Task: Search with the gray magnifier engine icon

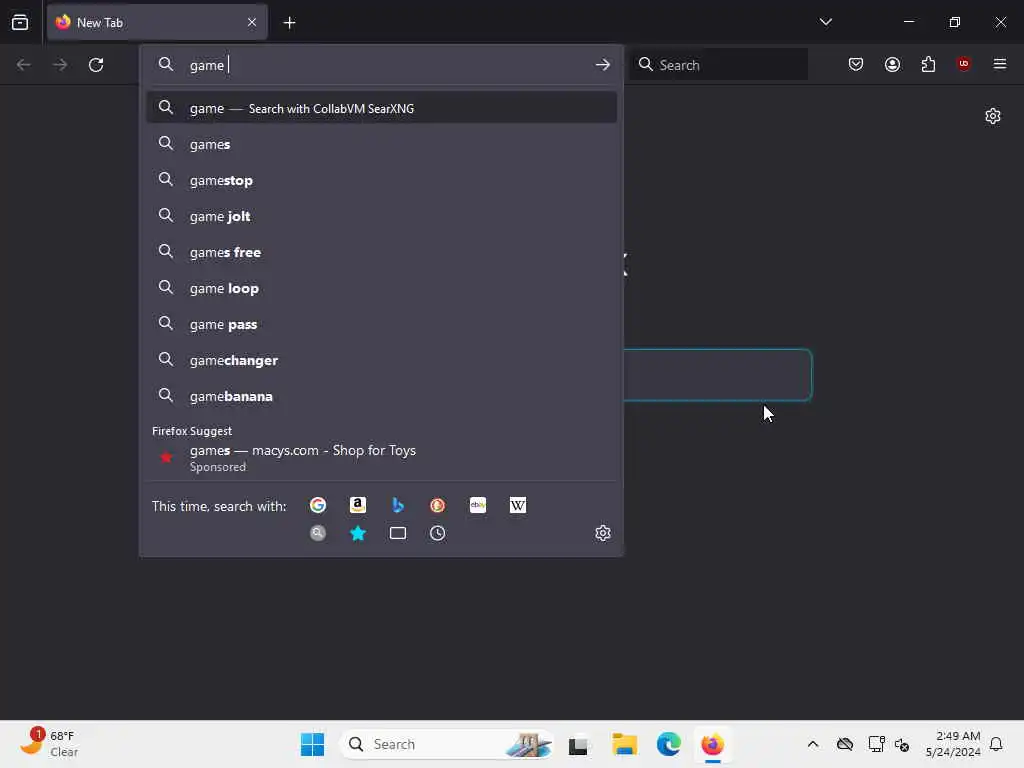Action: coord(318,534)
